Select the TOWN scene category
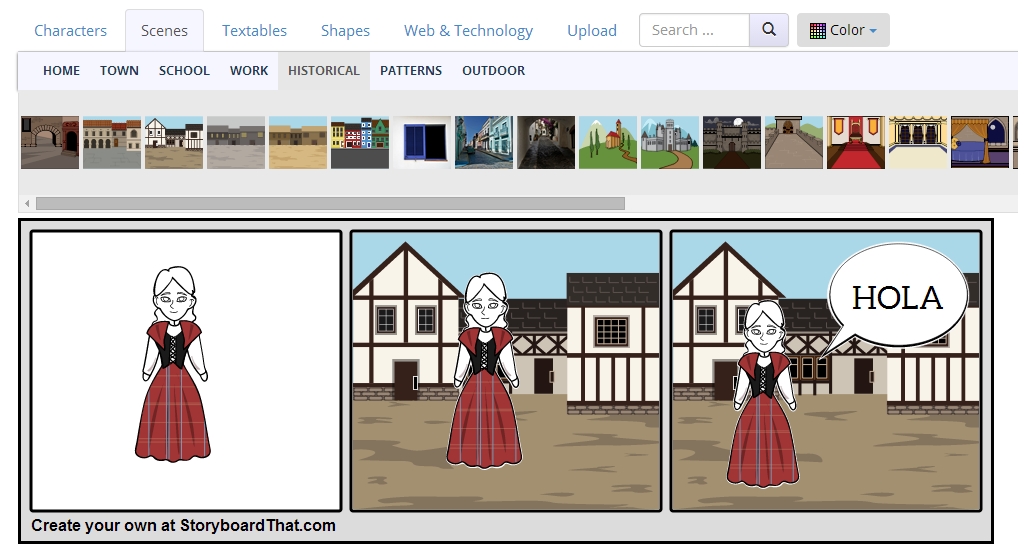Screen dimensions: 1034x548 (119, 71)
